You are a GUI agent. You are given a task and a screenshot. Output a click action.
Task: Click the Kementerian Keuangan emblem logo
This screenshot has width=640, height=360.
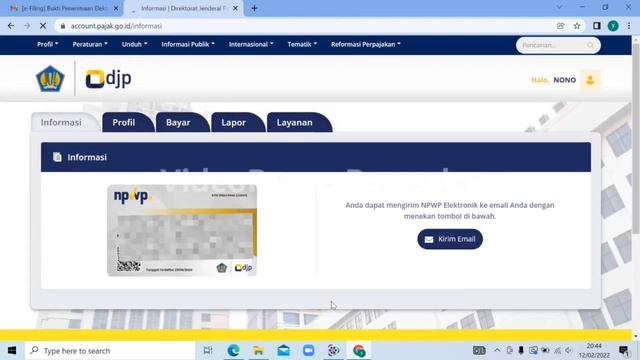[x=50, y=78]
